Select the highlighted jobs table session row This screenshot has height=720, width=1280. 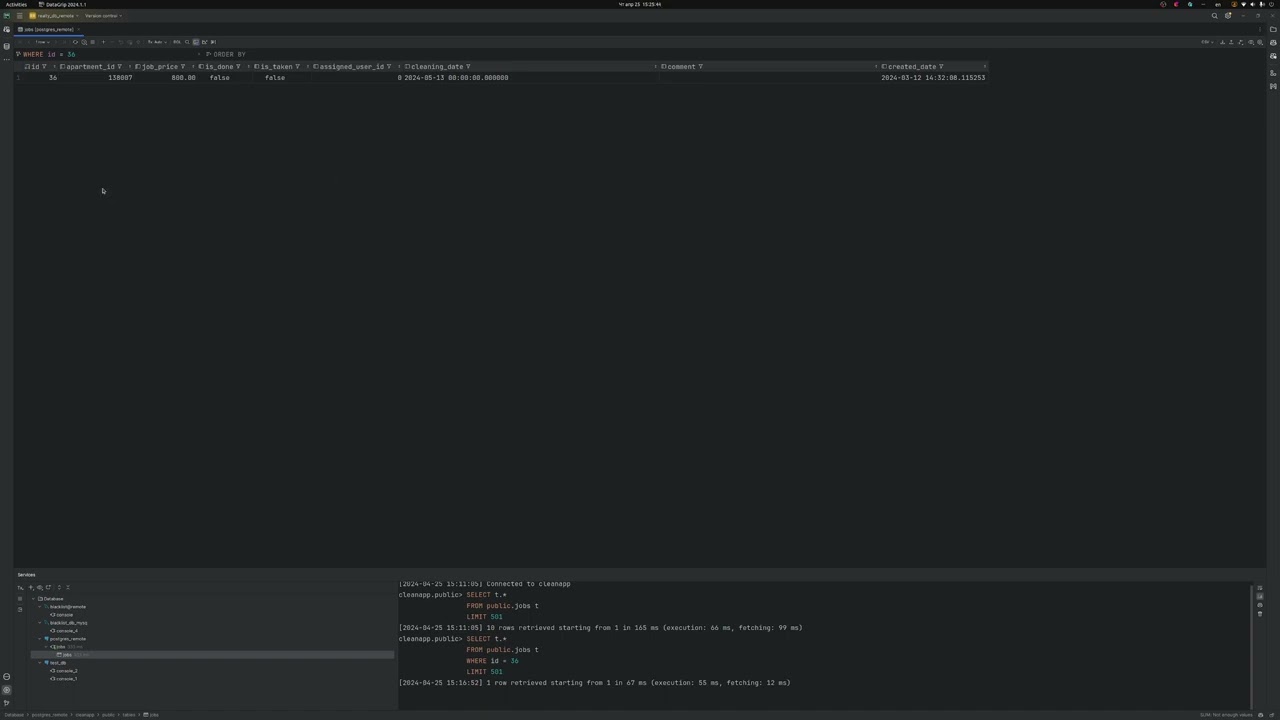[x=212, y=655]
